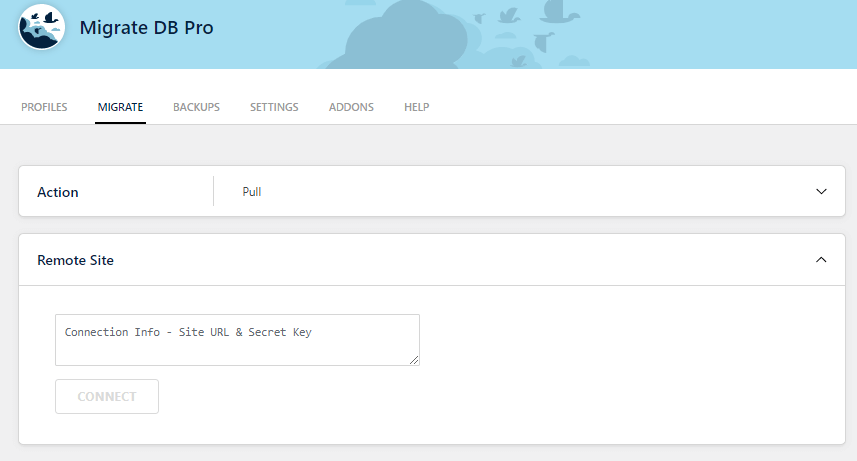
Task: Collapse the Remote Site panel chevron
Action: [821, 260]
